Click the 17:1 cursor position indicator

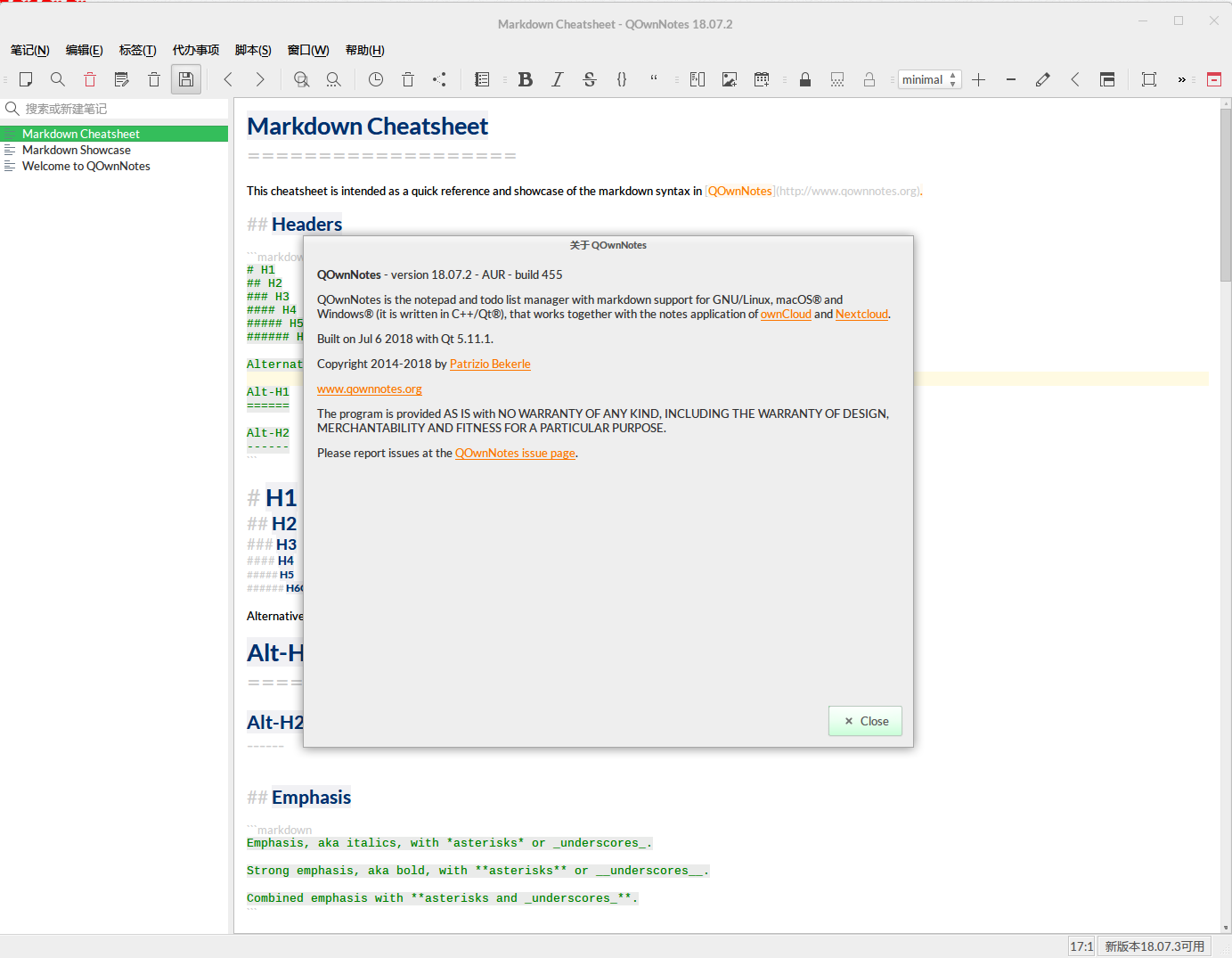(x=1081, y=946)
